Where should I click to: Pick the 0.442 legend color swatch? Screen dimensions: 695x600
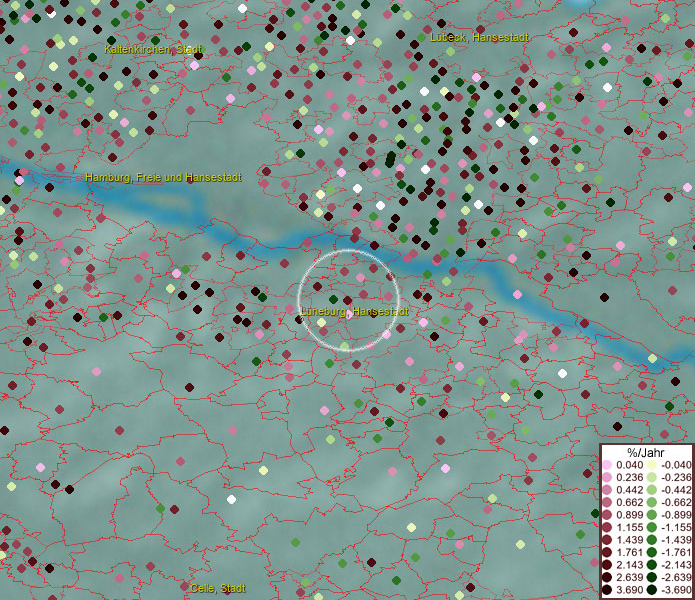tap(607, 490)
